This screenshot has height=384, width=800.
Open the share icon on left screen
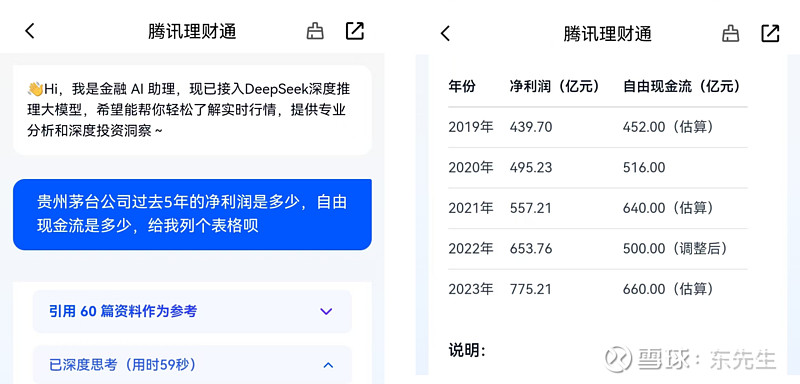coord(355,31)
